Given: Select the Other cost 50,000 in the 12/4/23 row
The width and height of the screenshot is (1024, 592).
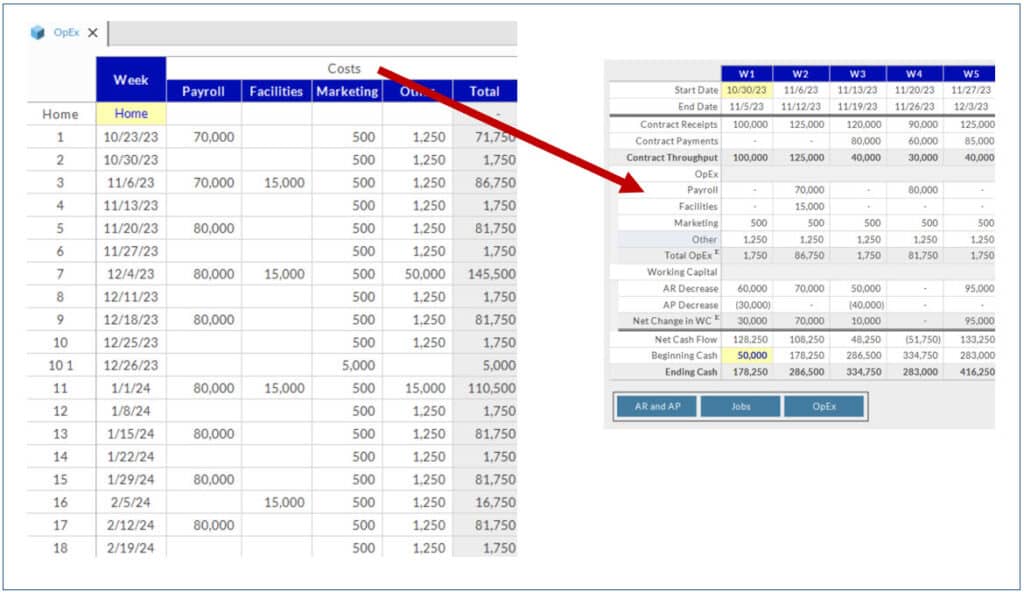Looking at the screenshot, I should (x=417, y=274).
